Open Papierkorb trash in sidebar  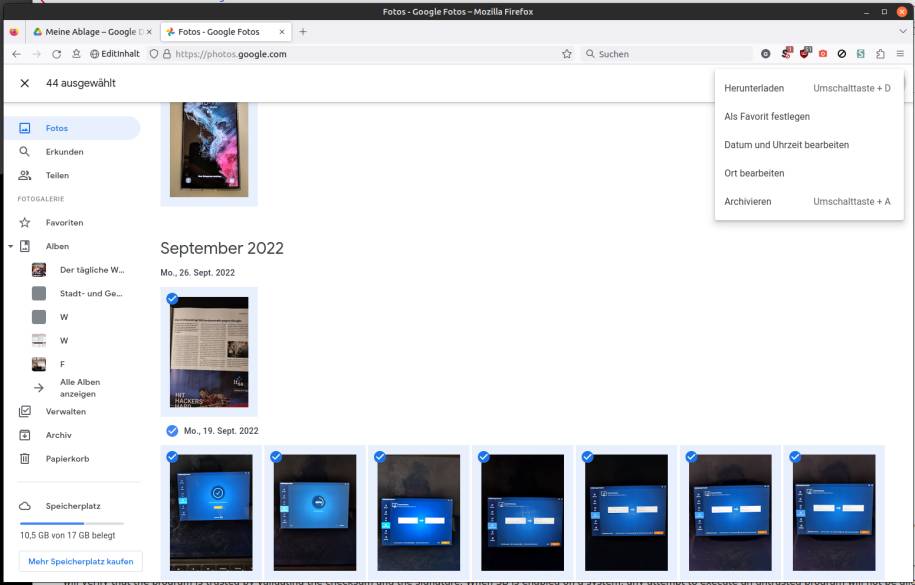pyautogui.click(x=25, y=459)
